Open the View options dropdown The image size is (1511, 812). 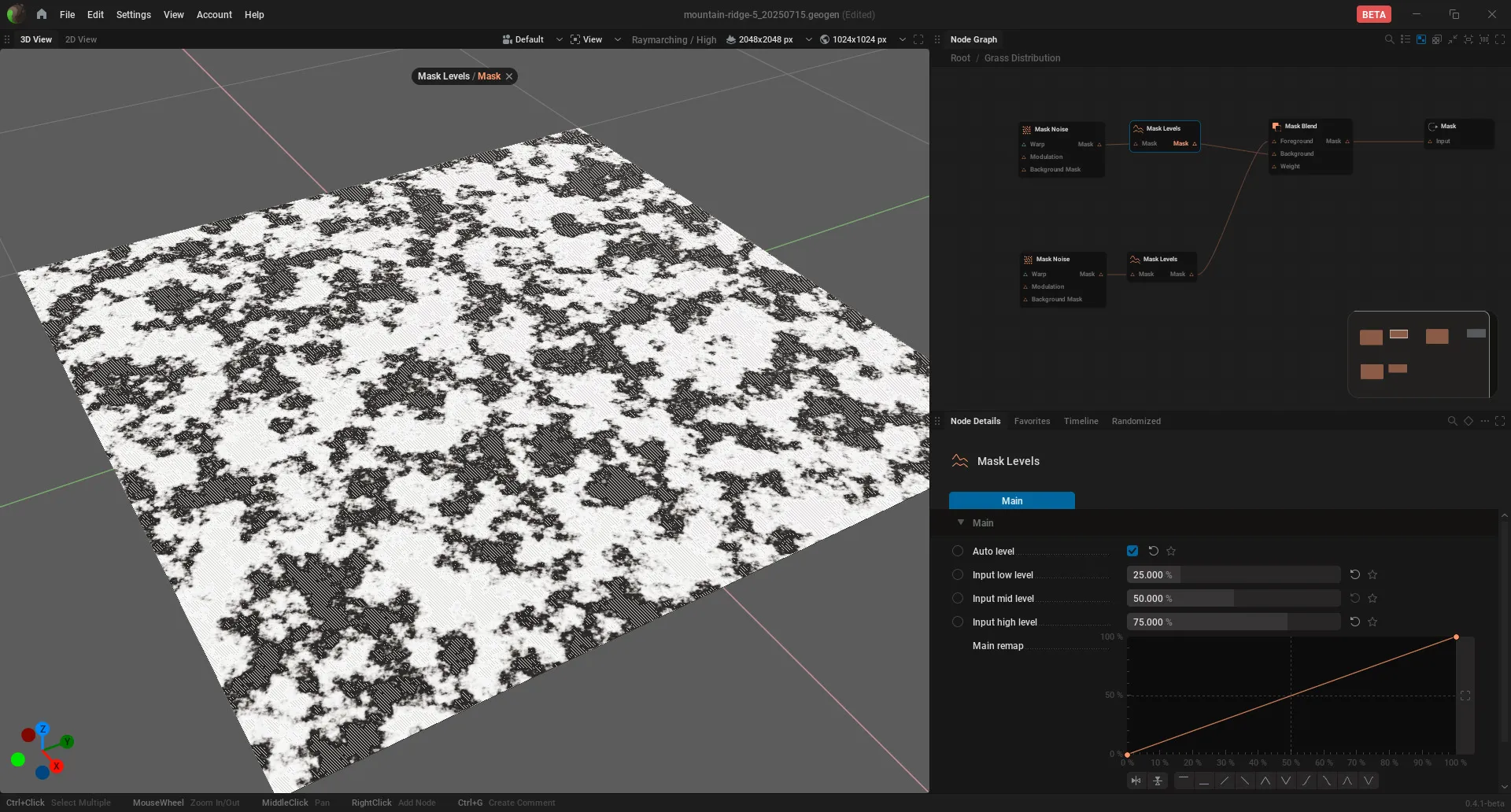pos(595,39)
